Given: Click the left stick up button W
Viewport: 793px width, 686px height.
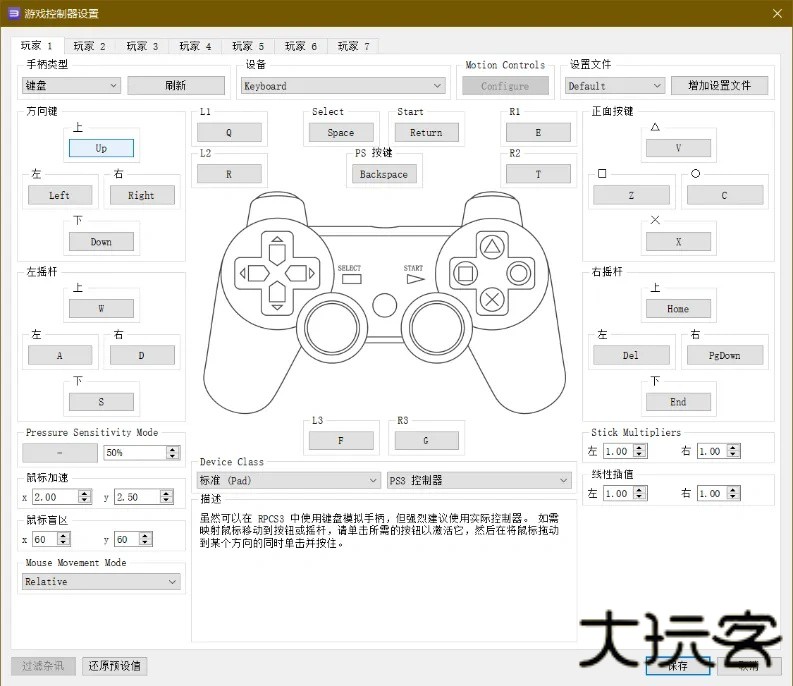Looking at the screenshot, I should coord(101,309).
